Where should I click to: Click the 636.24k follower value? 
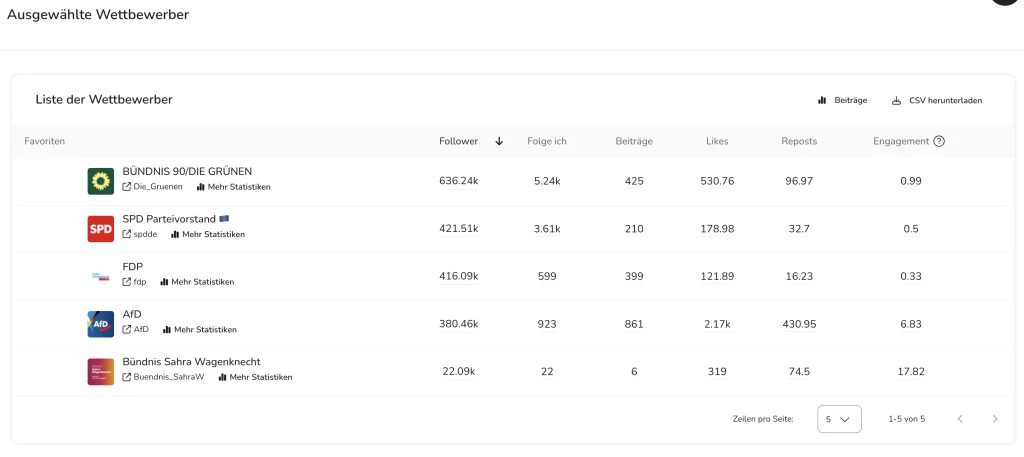coord(458,181)
